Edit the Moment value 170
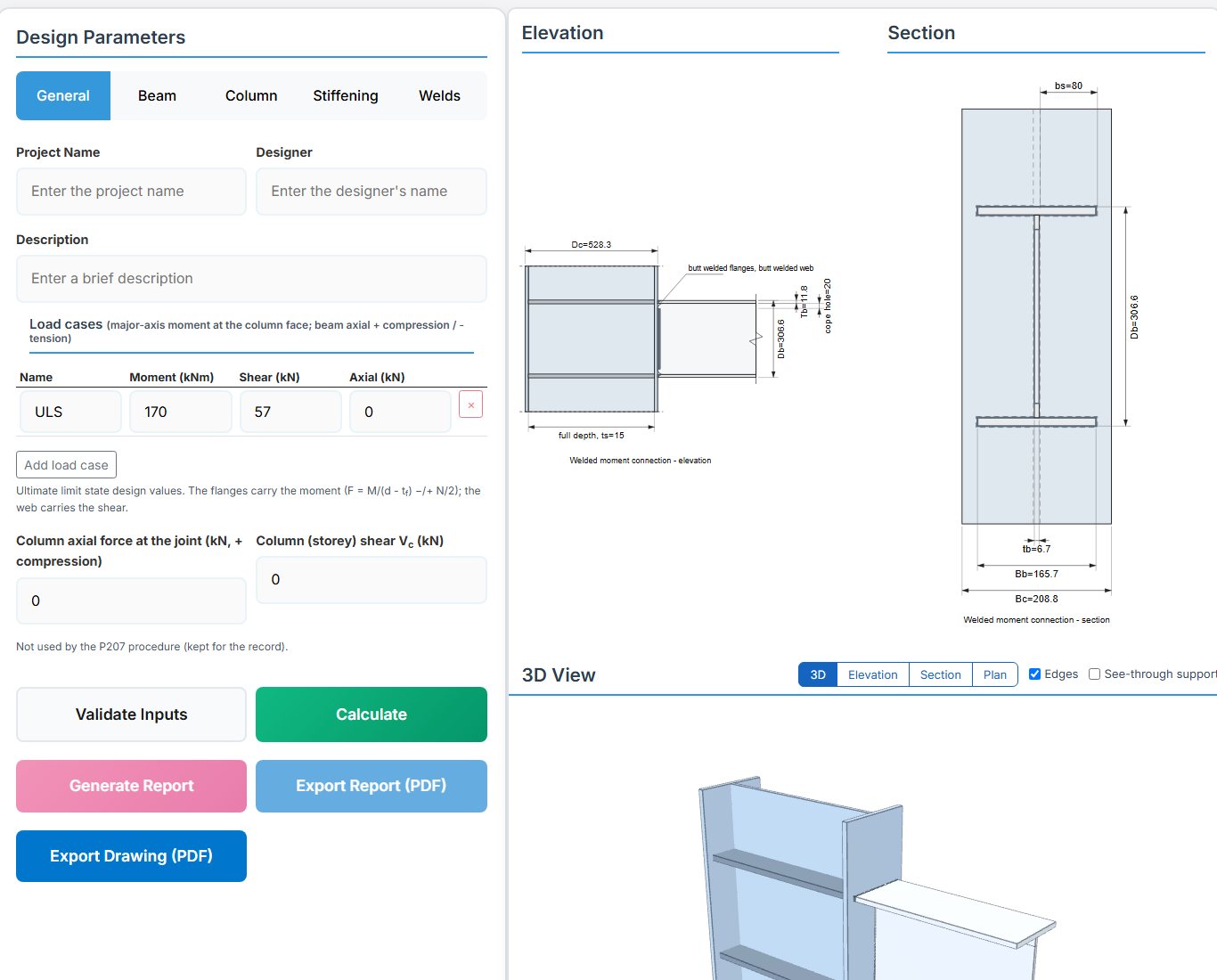This screenshot has height=980, width=1217. (181, 412)
